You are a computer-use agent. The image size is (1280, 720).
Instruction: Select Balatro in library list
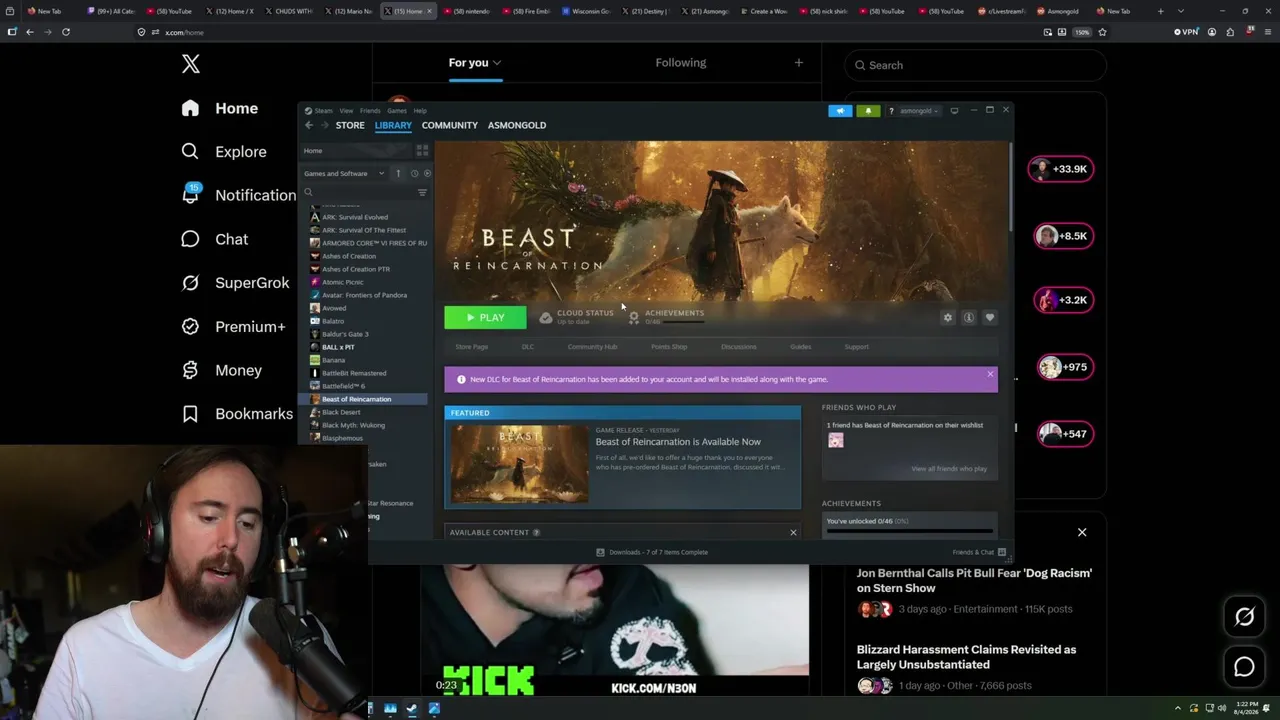333,321
